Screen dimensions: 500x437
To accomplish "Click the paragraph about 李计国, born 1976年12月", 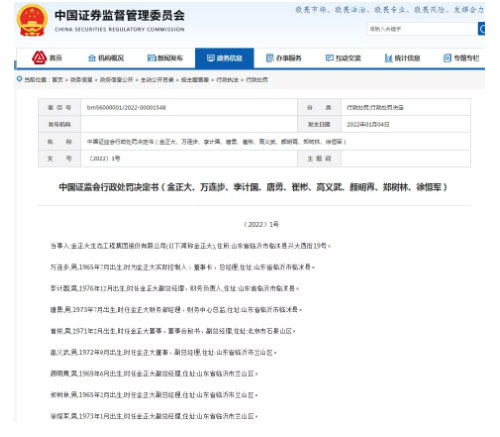I will (175, 288).
